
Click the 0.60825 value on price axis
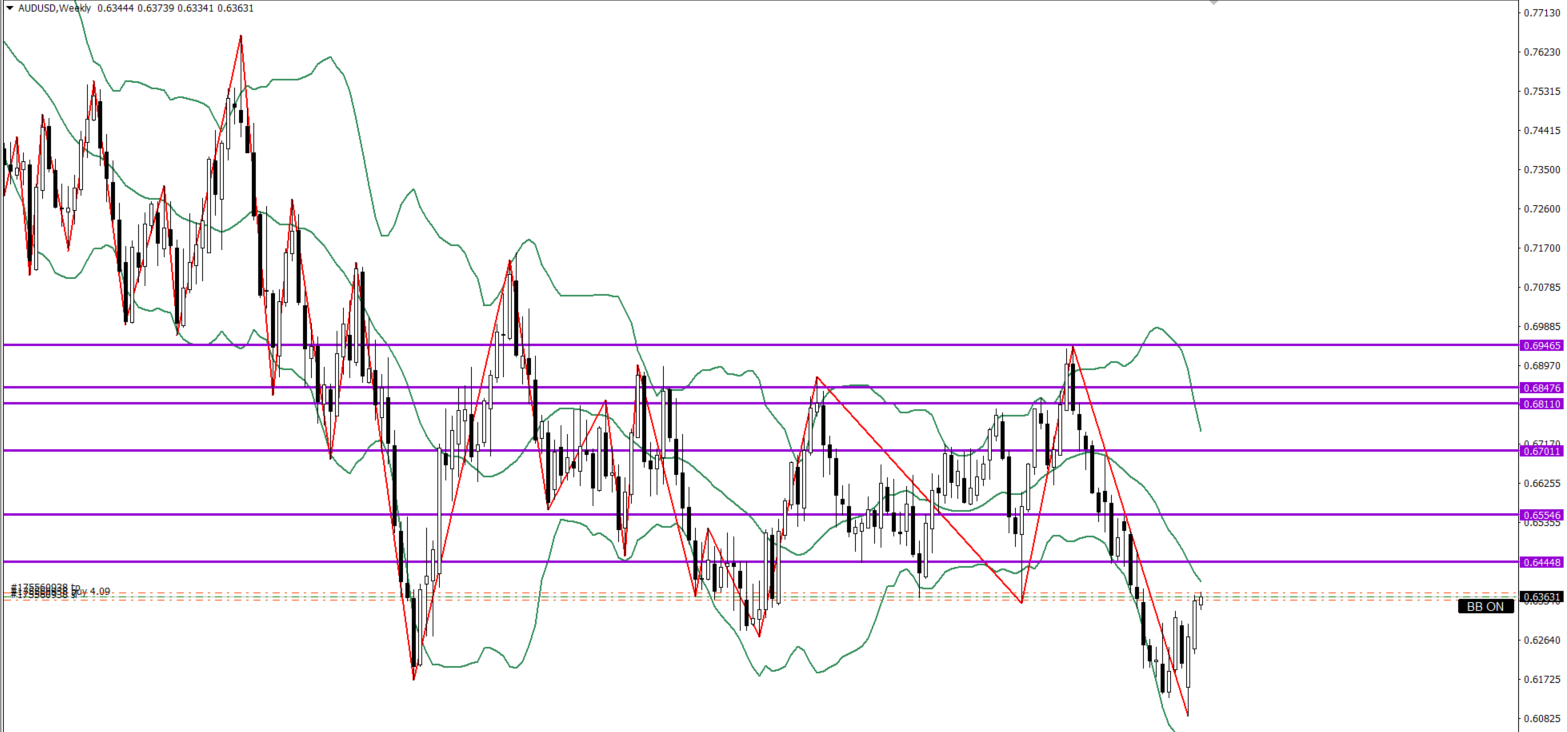coord(1541,718)
